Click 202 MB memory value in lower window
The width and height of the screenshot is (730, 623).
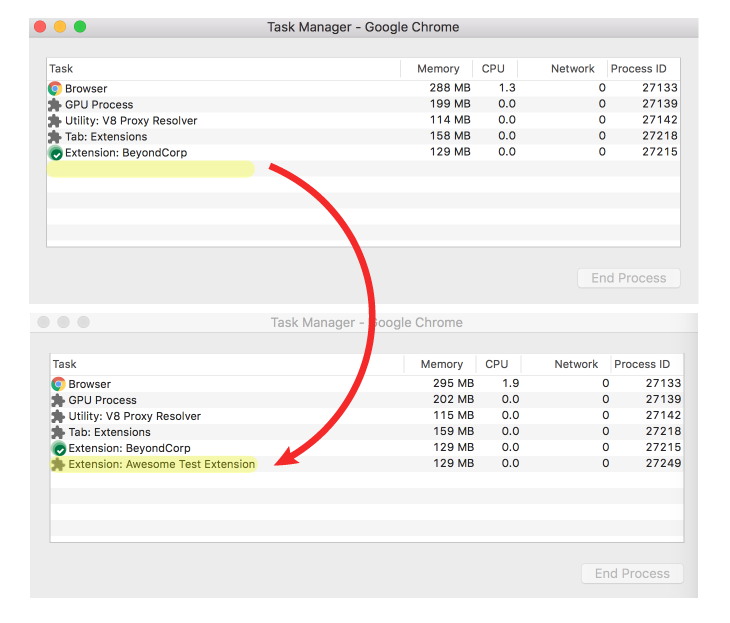tap(453, 400)
